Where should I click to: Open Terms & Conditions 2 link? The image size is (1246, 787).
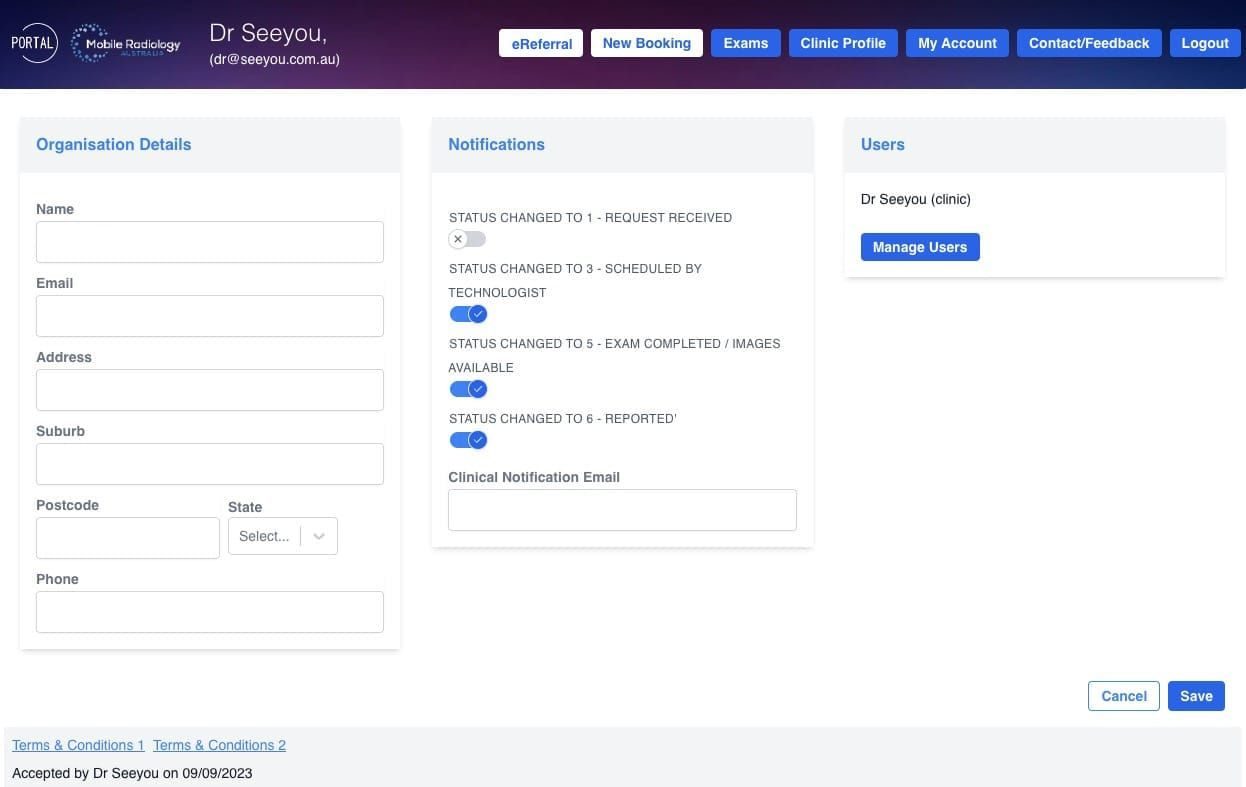pos(219,745)
